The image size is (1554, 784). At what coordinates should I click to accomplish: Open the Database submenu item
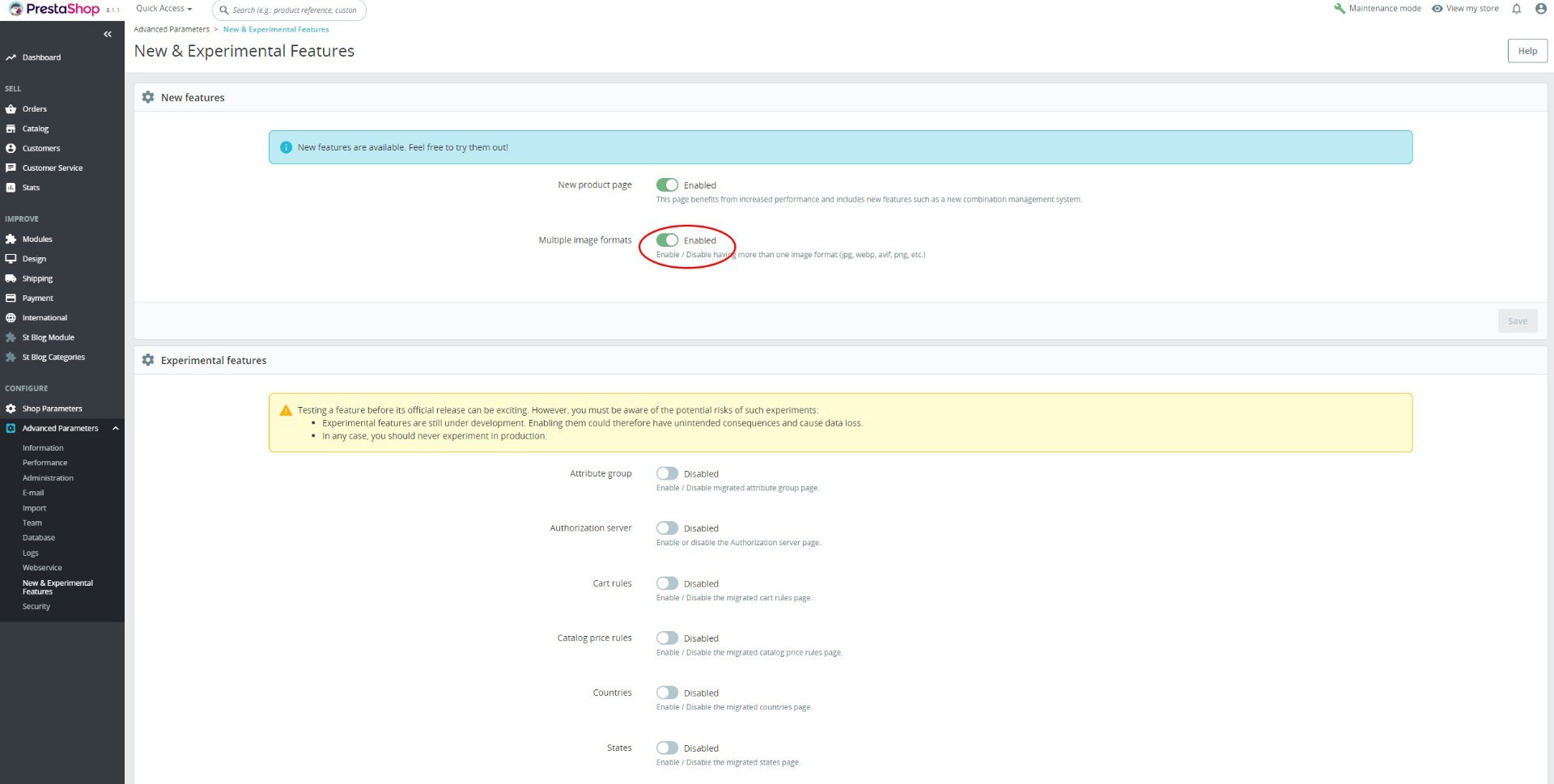(x=39, y=538)
